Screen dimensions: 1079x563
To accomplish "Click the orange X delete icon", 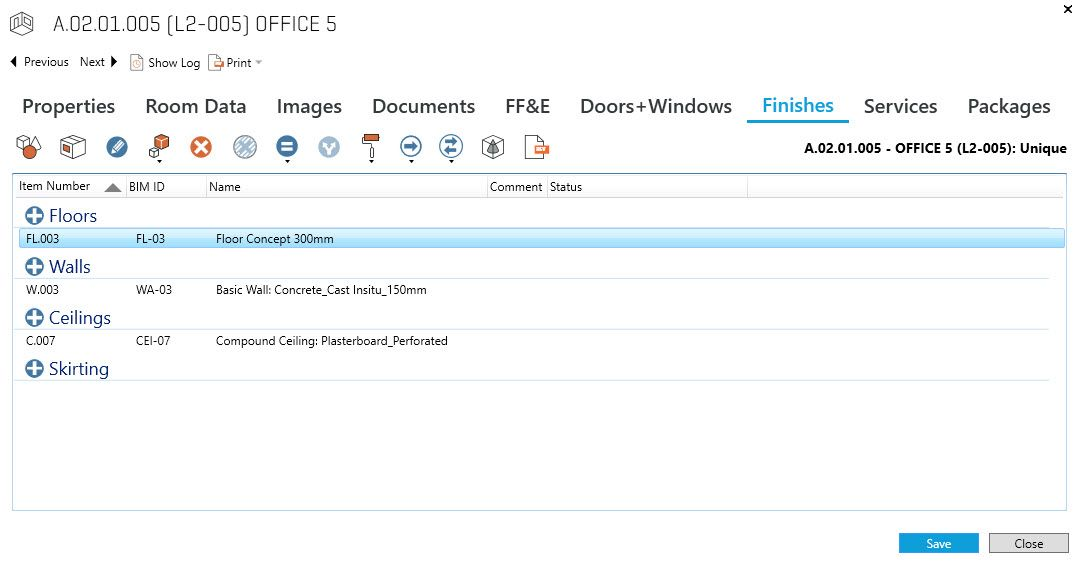I will point(201,148).
